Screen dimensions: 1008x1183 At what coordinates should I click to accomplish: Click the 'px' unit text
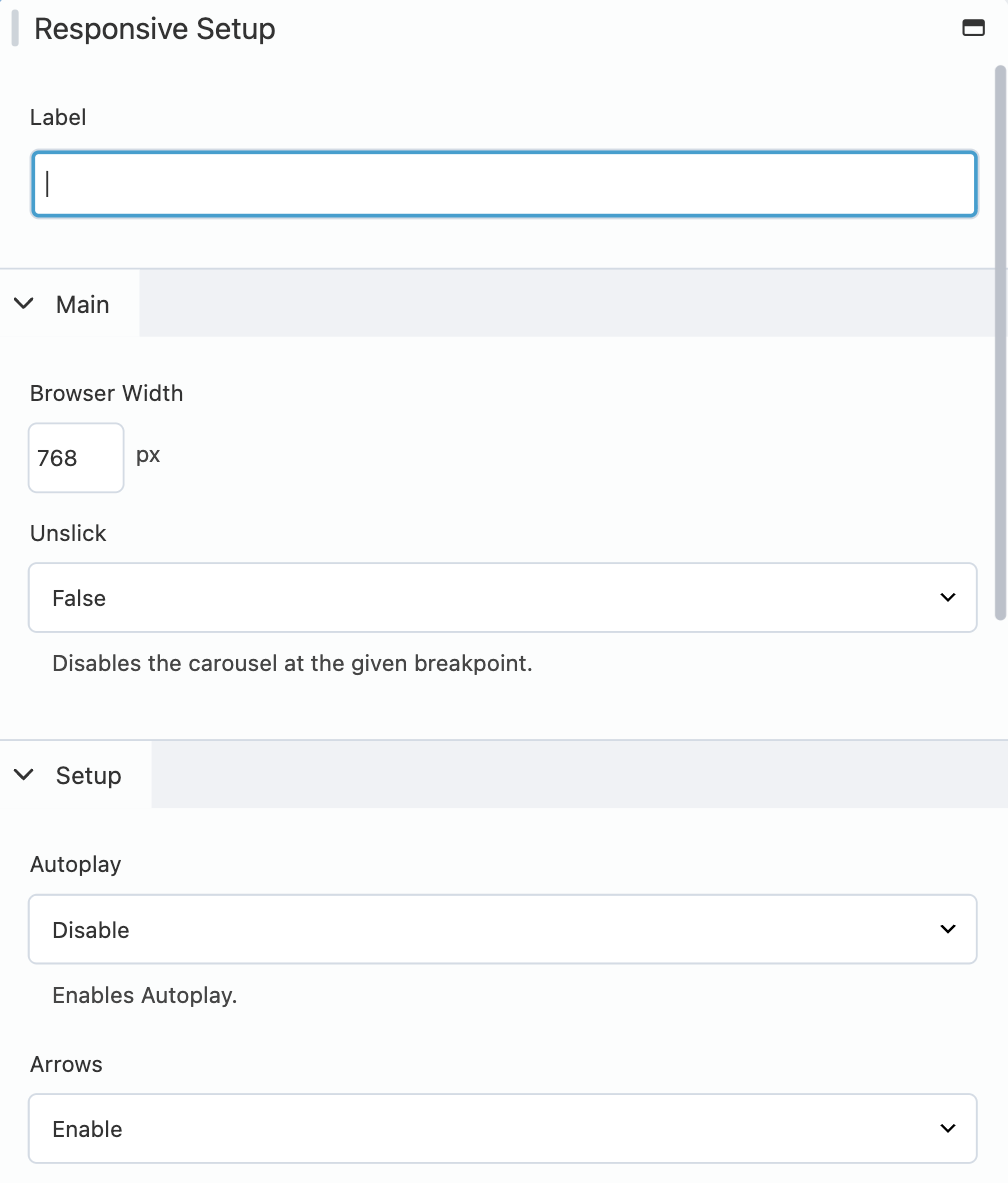click(148, 456)
